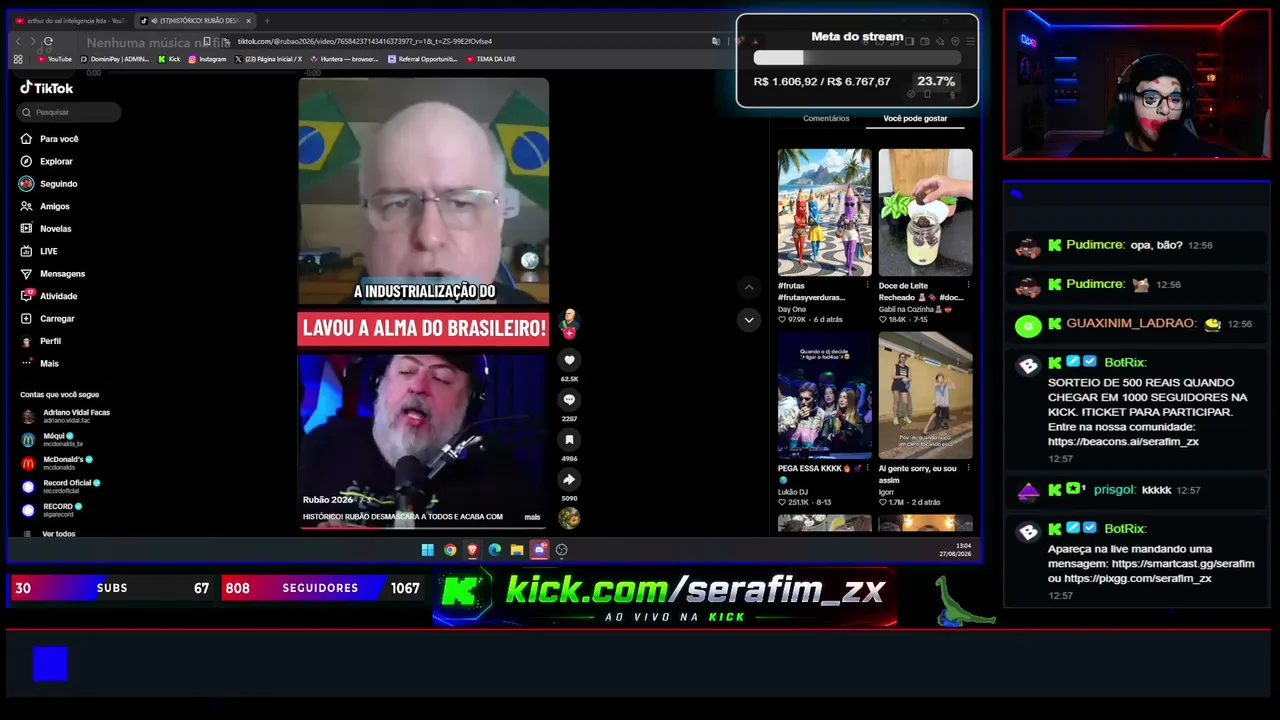Viewport: 1280px width, 720px height.
Task: Click the Pesquisar search field
Action: coord(68,112)
